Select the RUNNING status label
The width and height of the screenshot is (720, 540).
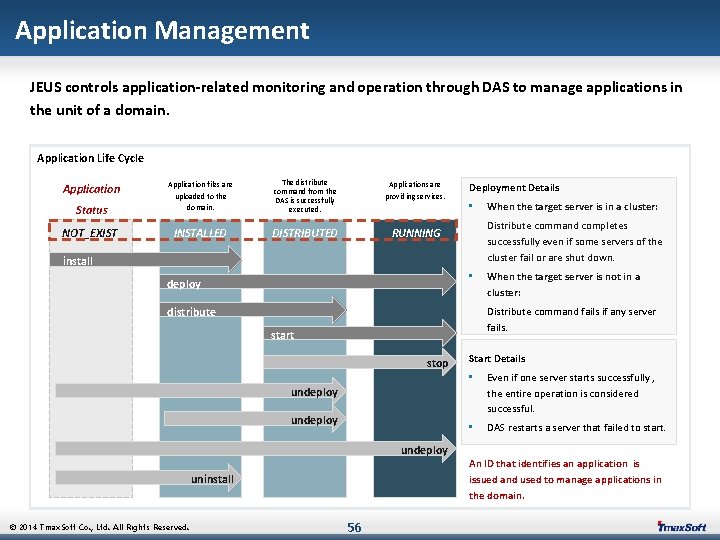pyautogui.click(x=416, y=233)
